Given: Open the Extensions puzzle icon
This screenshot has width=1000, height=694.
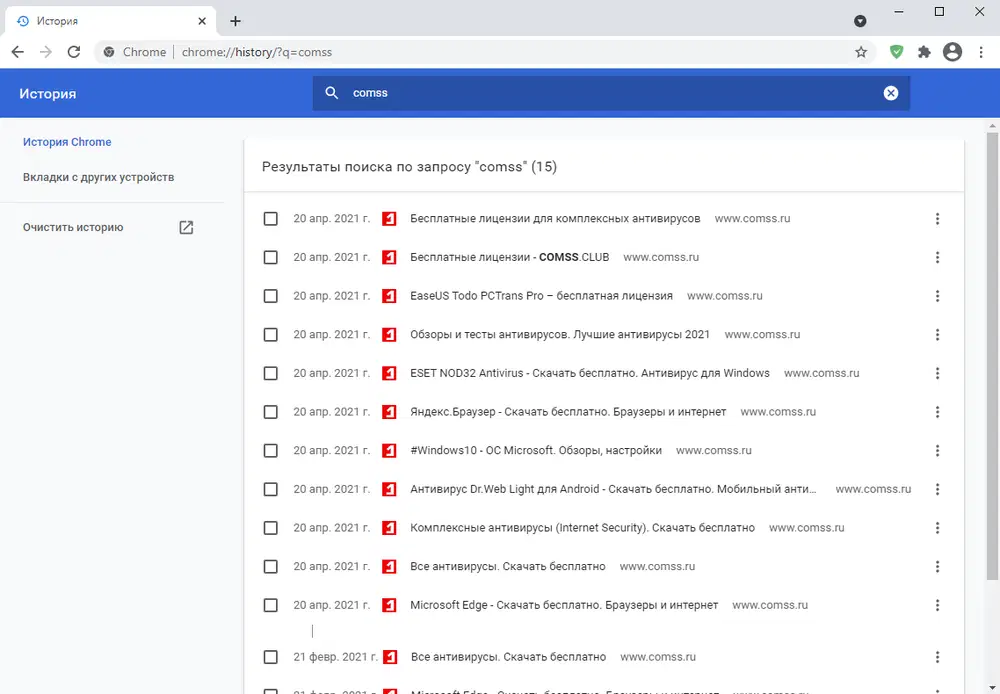Looking at the screenshot, I should point(924,52).
